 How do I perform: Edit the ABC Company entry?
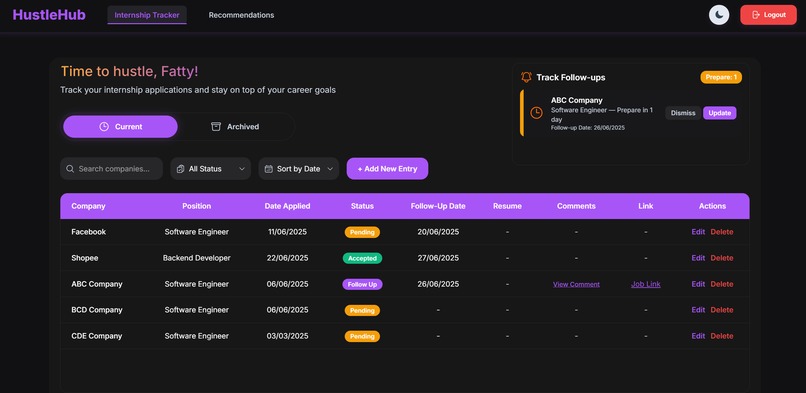(698, 284)
